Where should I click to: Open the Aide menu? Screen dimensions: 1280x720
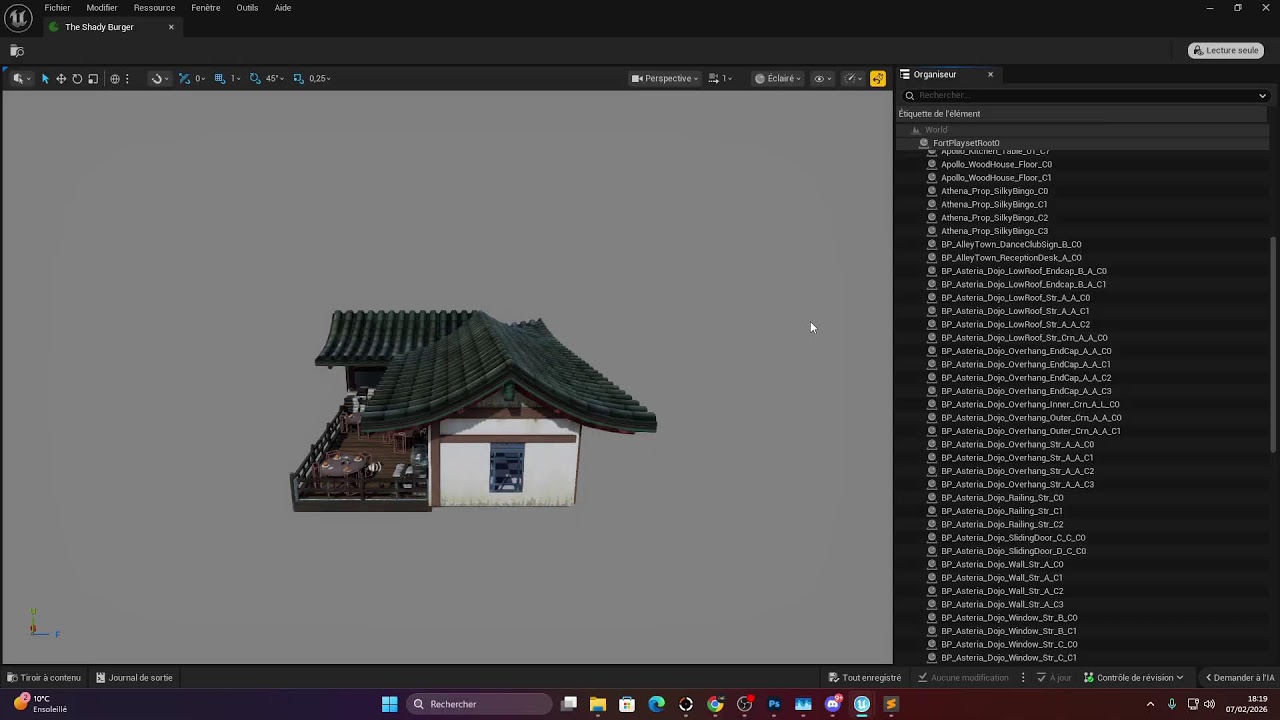pos(283,8)
